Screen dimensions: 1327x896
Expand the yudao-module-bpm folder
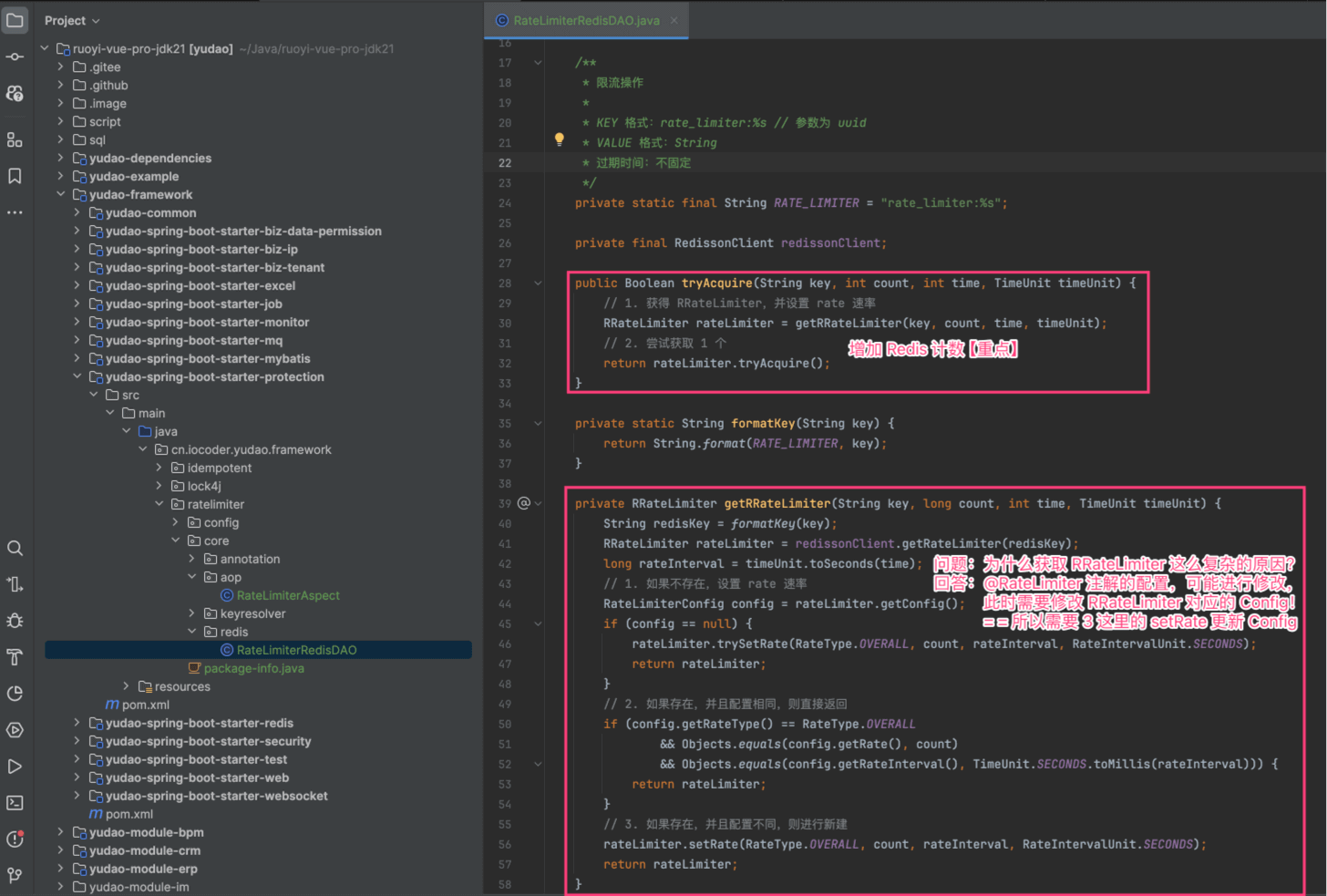(x=61, y=832)
